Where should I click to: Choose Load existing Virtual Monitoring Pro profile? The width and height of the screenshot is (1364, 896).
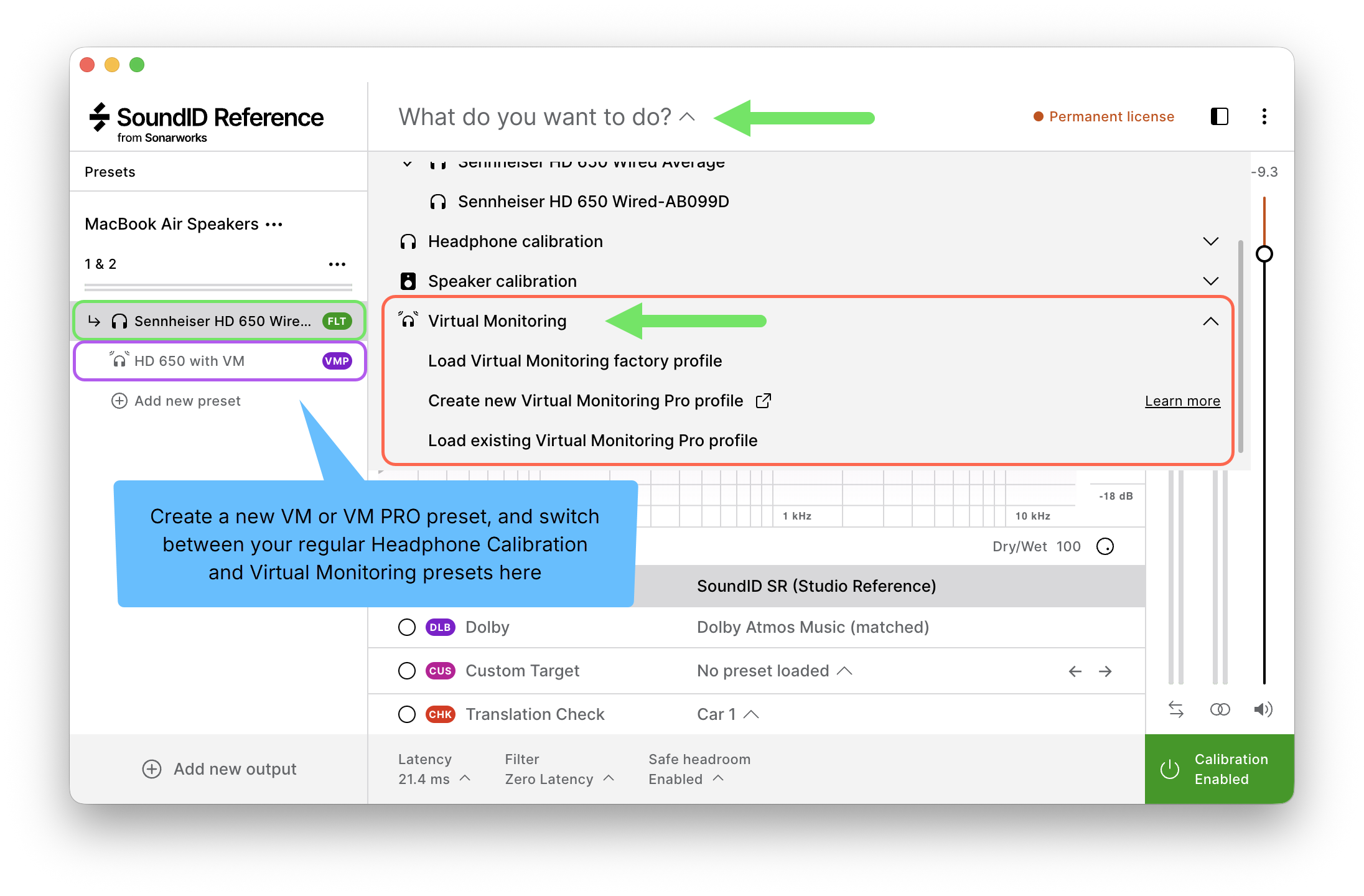(x=592, y=441)
